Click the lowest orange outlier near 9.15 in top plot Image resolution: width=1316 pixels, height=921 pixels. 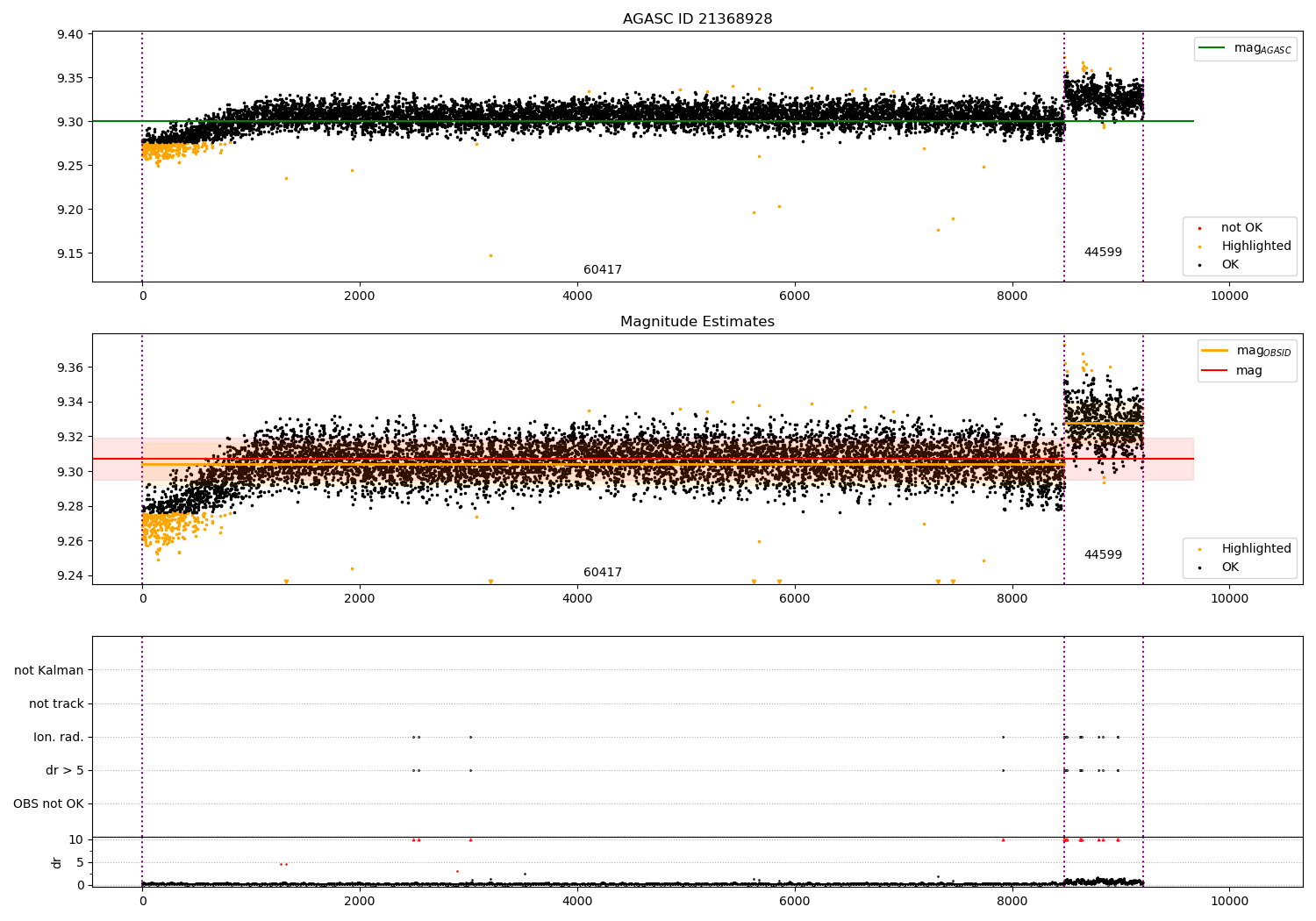point(490,256)
